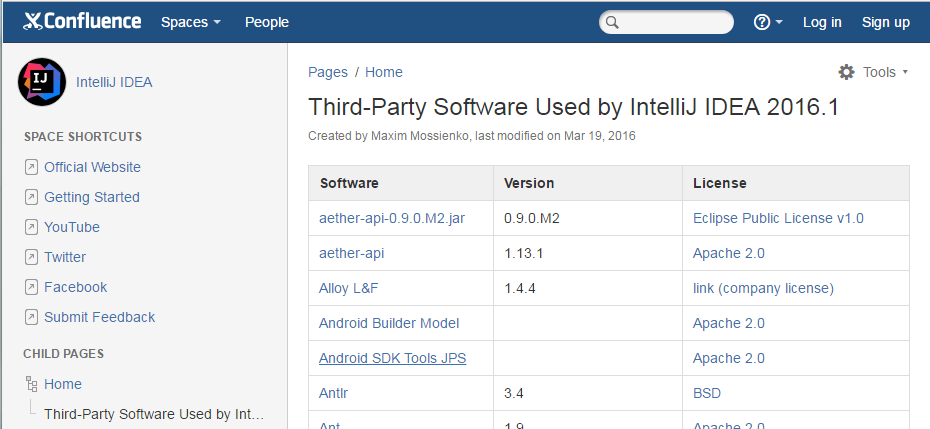Viewport: 930px width, 429px height.
Task: Click Sign up in the header
Action: click(886, 22)
